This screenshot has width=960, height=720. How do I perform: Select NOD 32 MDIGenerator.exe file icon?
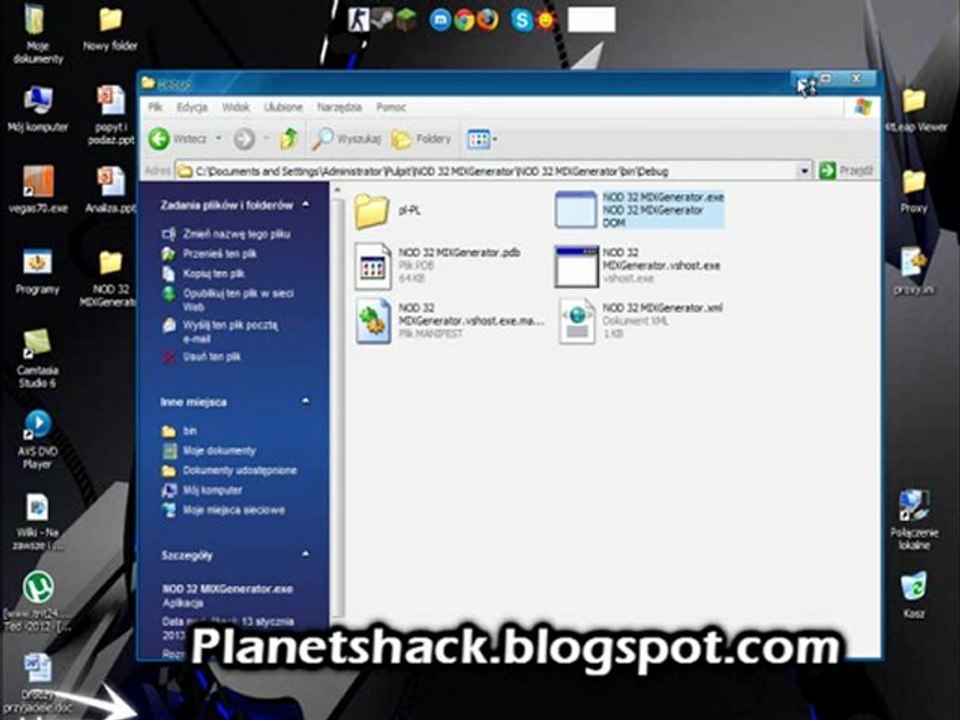(x=576, y=209)
